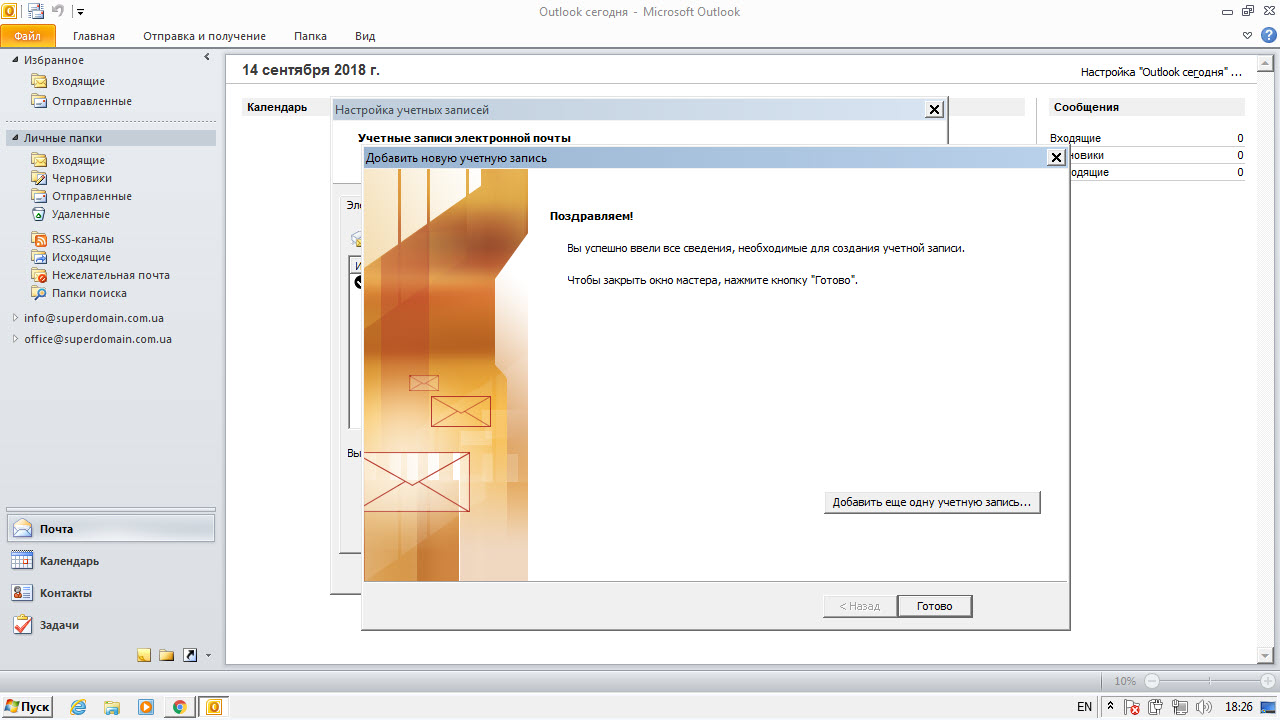Click the zoom slider track in status bar
The height and width of the screenshot is (720, 1280).
(1209, 681)
